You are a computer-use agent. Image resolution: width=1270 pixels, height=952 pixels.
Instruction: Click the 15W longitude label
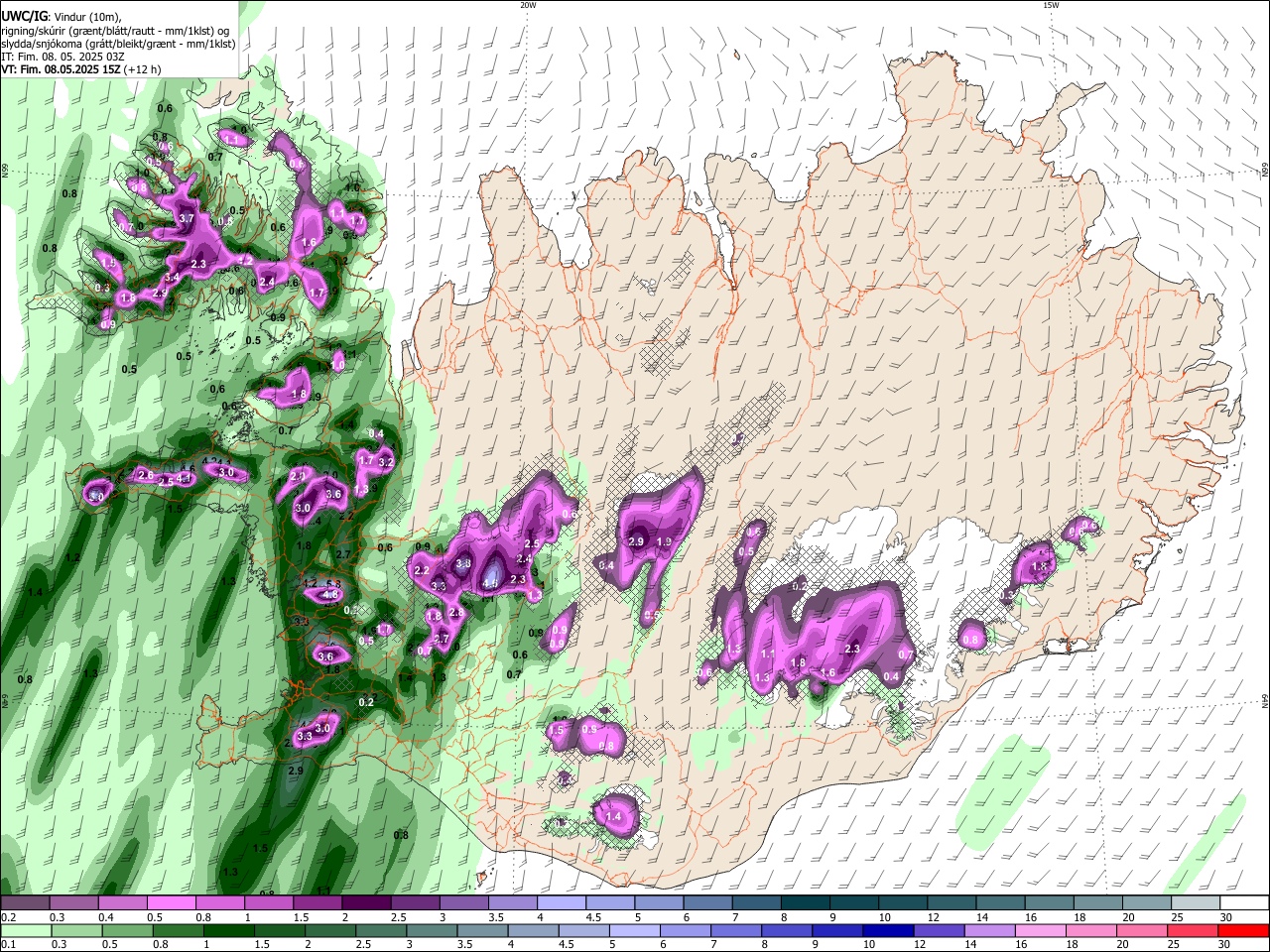(1051, 5)
